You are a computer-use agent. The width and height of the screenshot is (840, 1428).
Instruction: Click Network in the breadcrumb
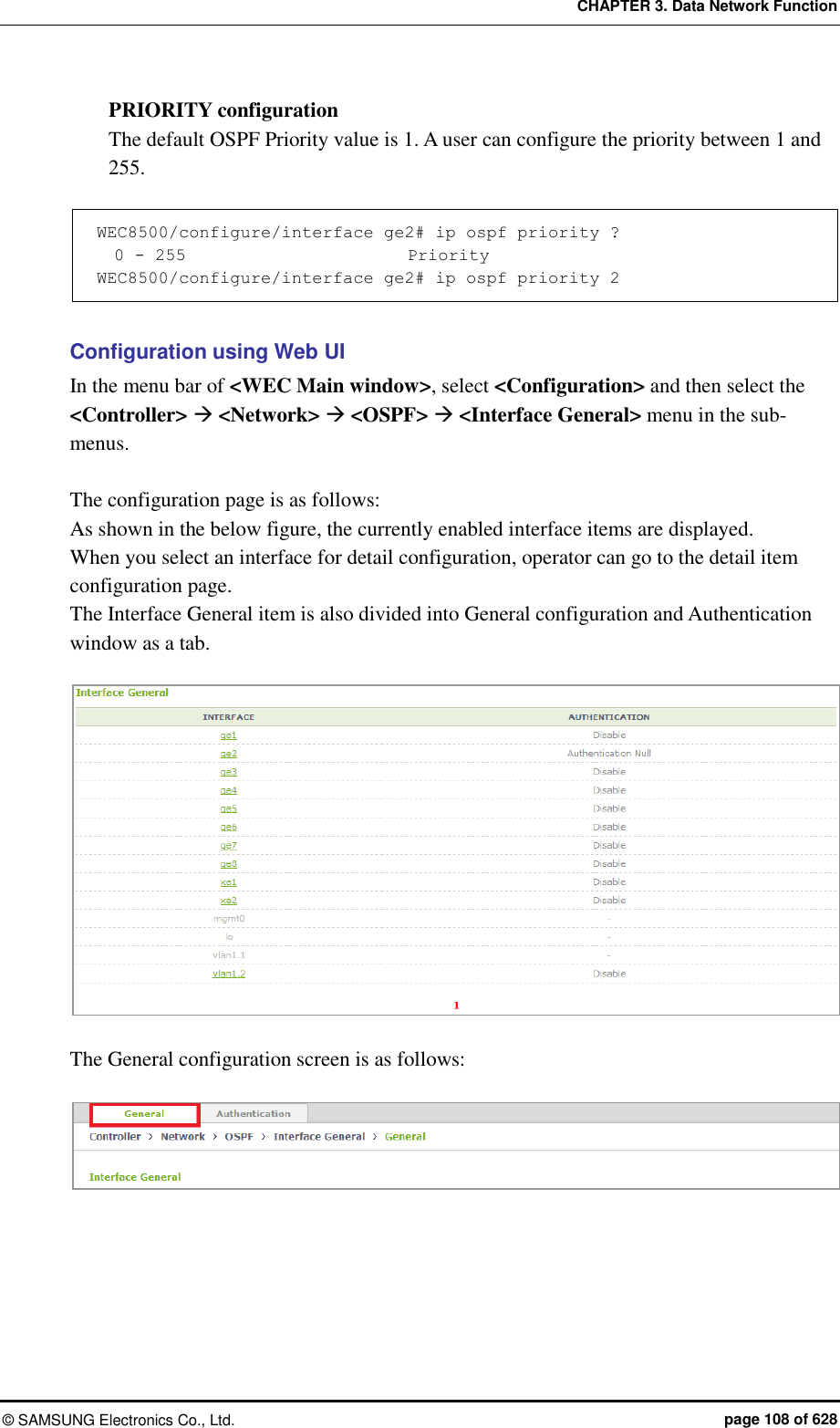tap(182, 1137)
